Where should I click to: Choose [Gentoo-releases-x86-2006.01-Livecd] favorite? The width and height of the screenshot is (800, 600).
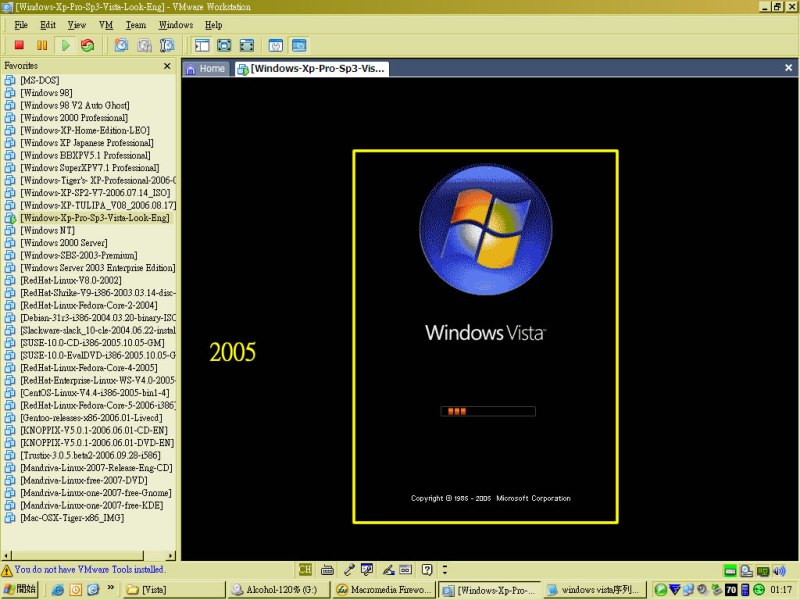pos(91,418)
